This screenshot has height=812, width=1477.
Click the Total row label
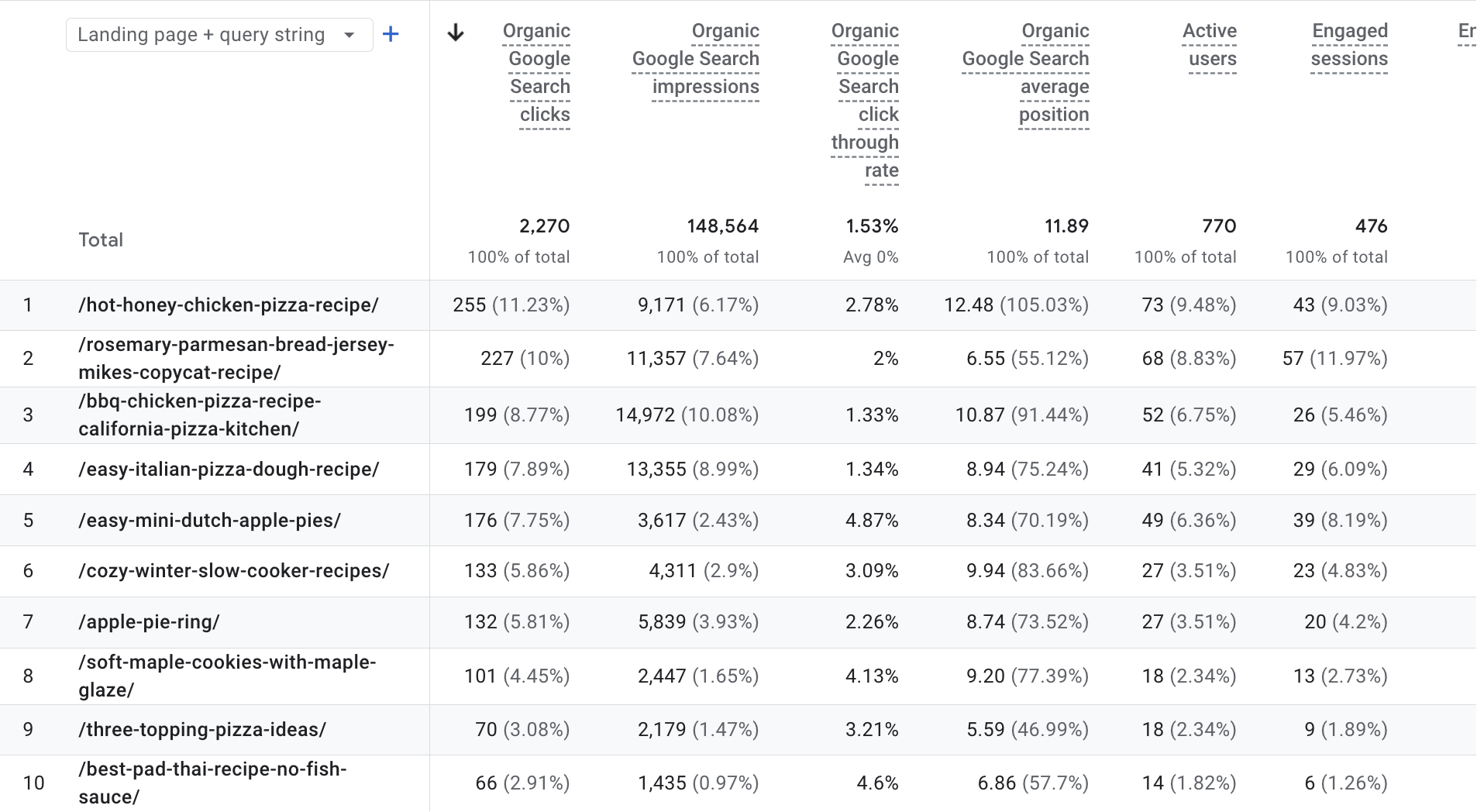coord(100,239)
